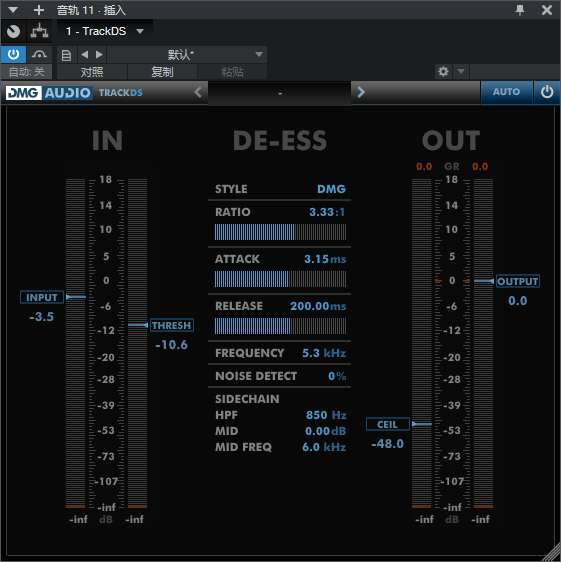The image size is (561, 562).
Task: Click the RELEASE slider bar
Action: coord(280,326)
